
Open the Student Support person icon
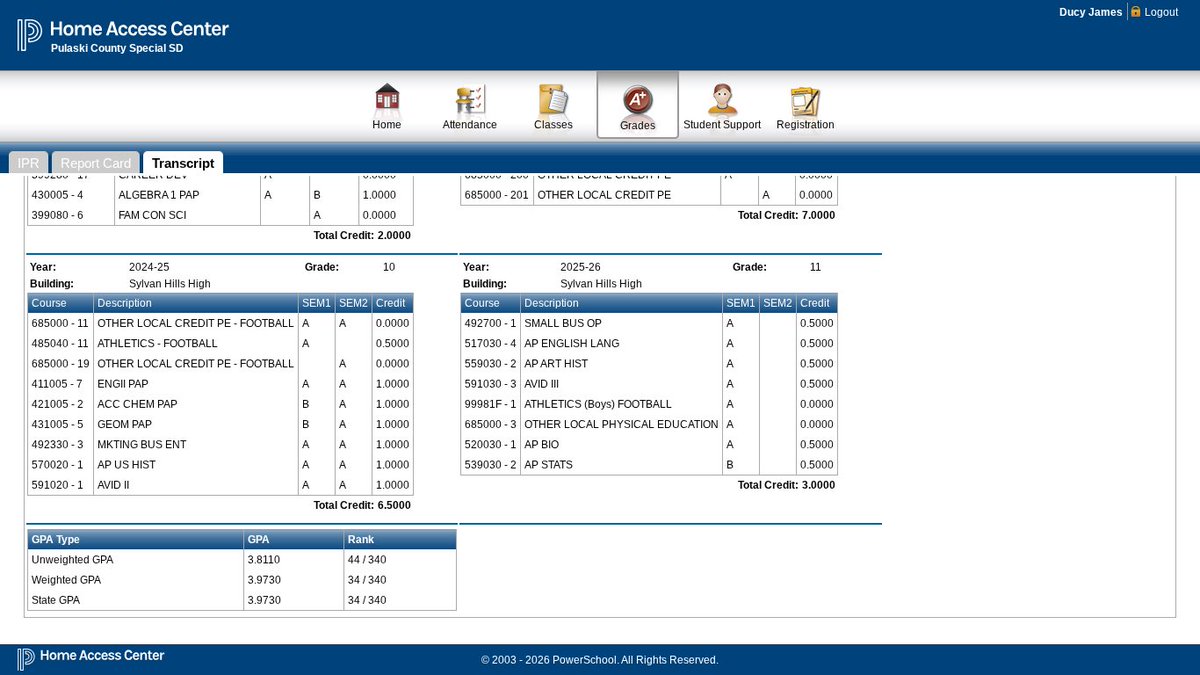point(722,99)
